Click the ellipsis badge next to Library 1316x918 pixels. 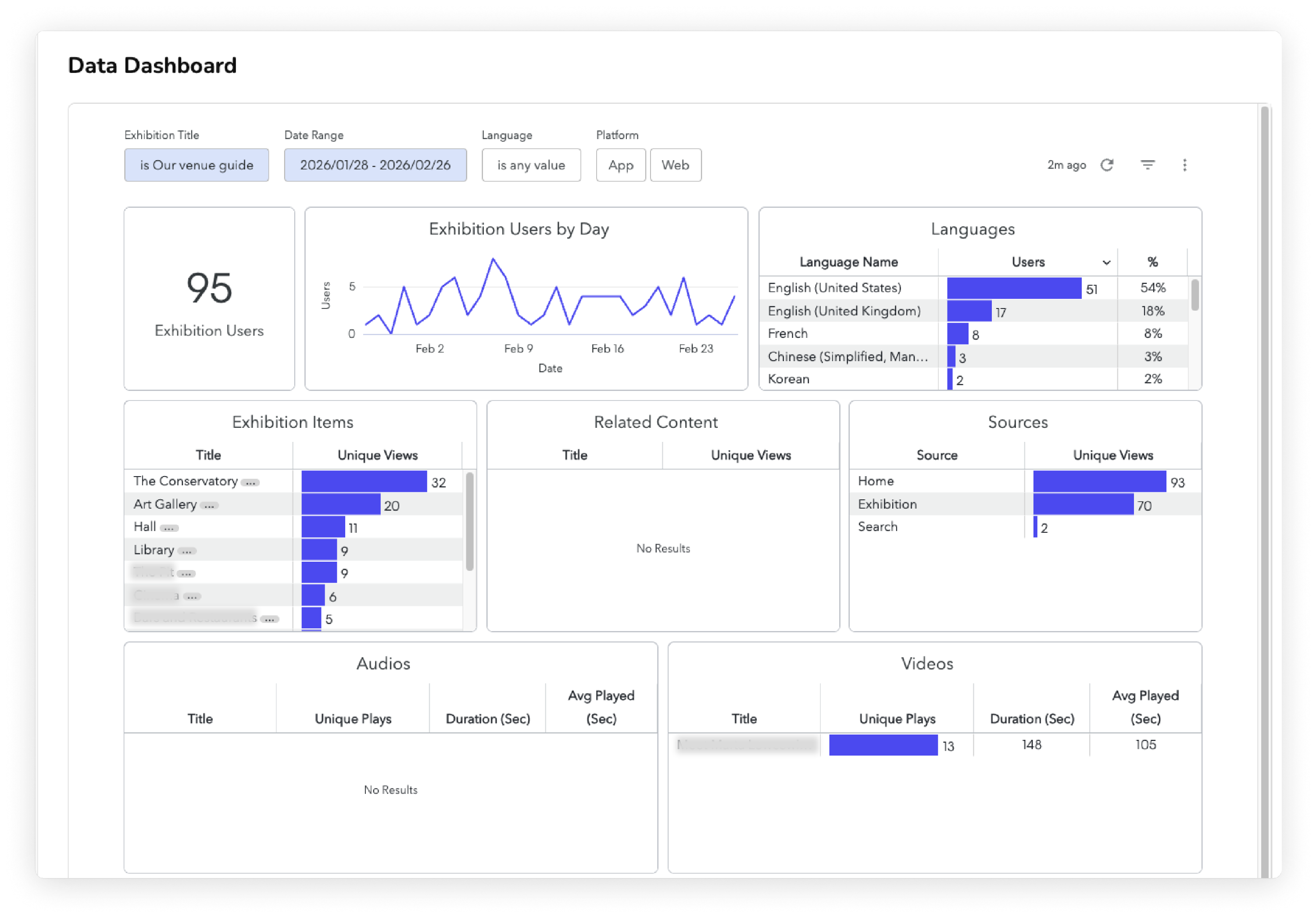[187, 551]
